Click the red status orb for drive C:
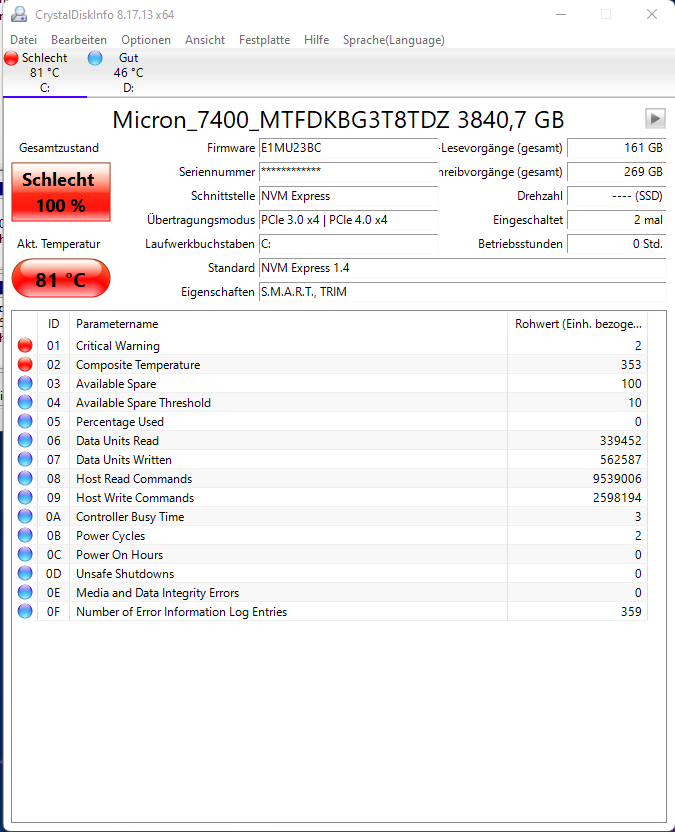This screenshot has height=832, width=675. [11, 58]
